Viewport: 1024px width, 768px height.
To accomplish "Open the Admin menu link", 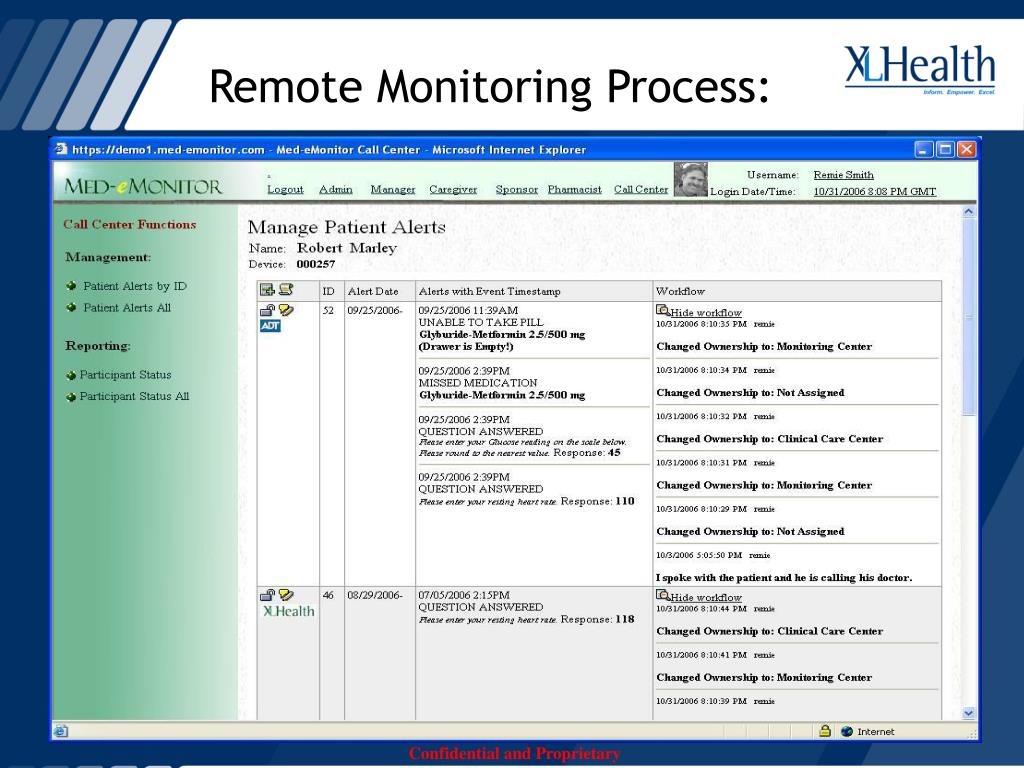I will (x=336, y=189).
